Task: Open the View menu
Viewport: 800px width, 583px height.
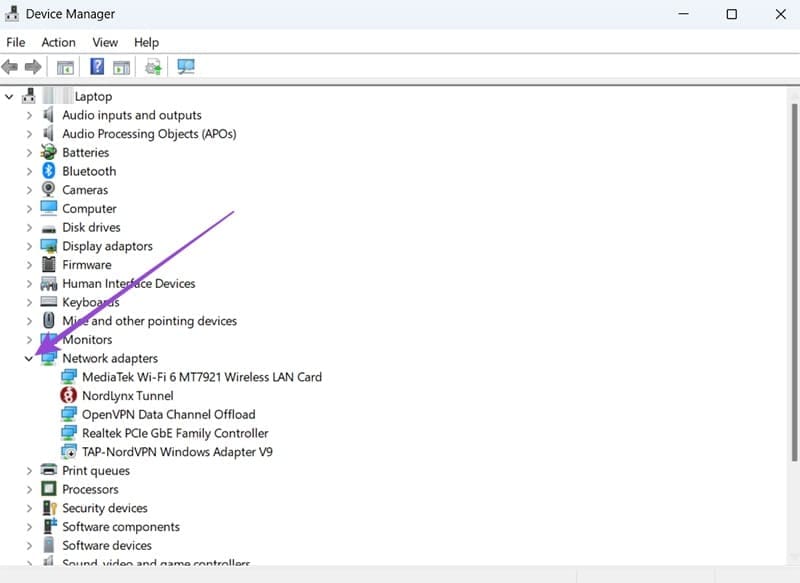Action: [104, 42]
